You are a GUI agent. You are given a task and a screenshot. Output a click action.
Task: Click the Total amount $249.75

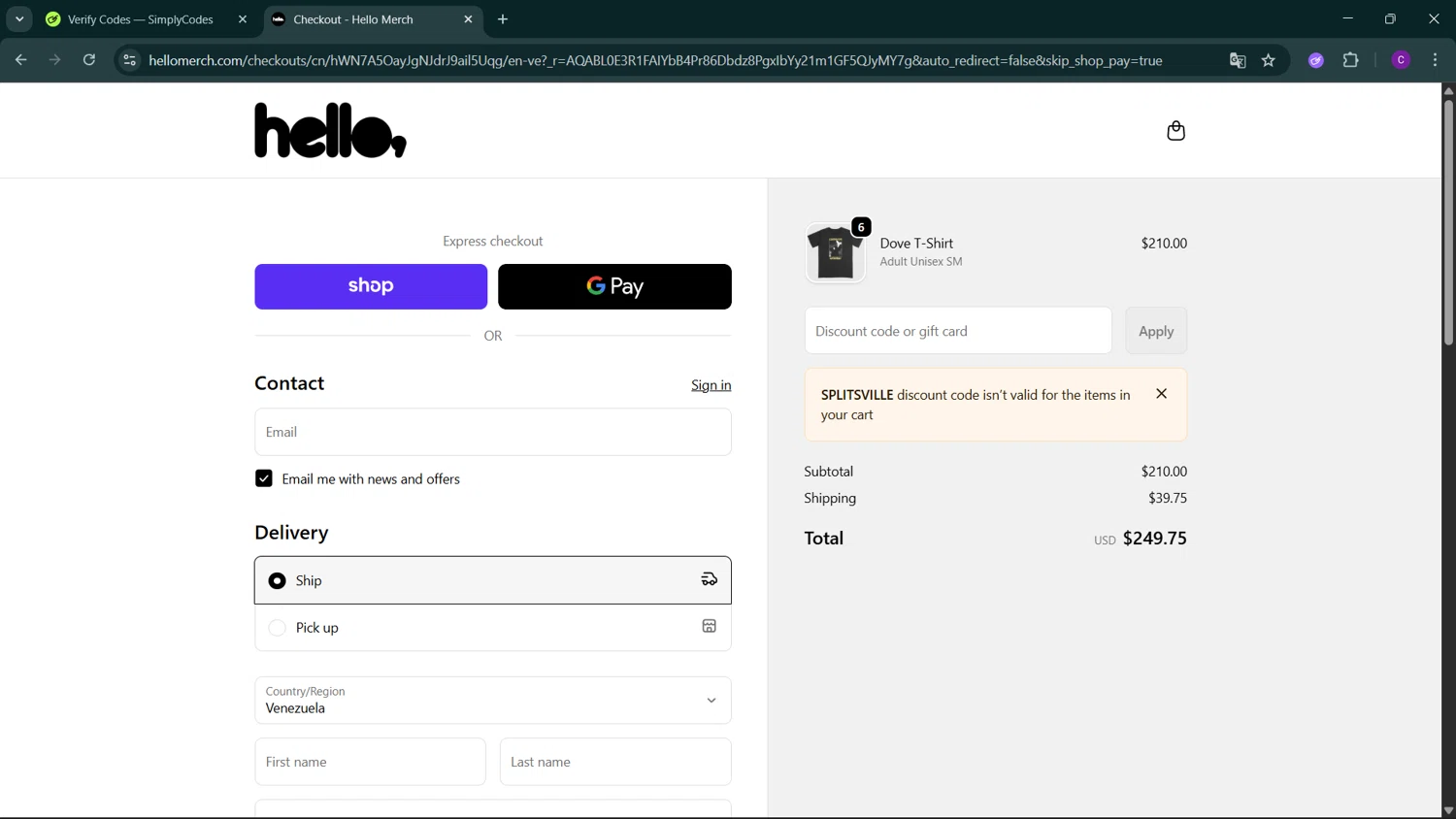click(1154, 539)
